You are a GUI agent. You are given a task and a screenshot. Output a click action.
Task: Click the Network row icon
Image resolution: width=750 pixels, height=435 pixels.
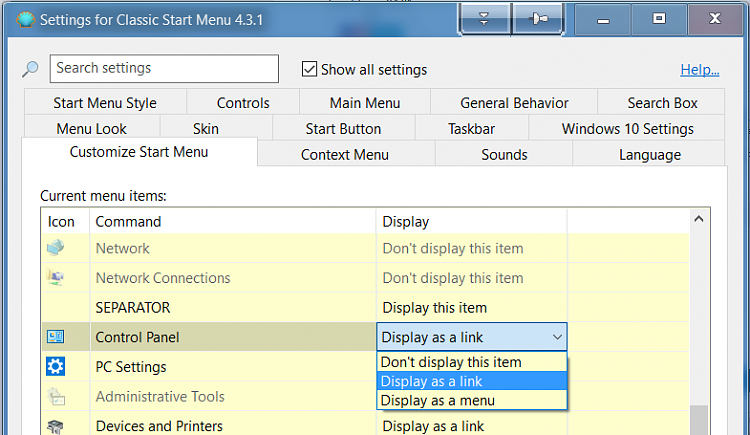(55, 248)
